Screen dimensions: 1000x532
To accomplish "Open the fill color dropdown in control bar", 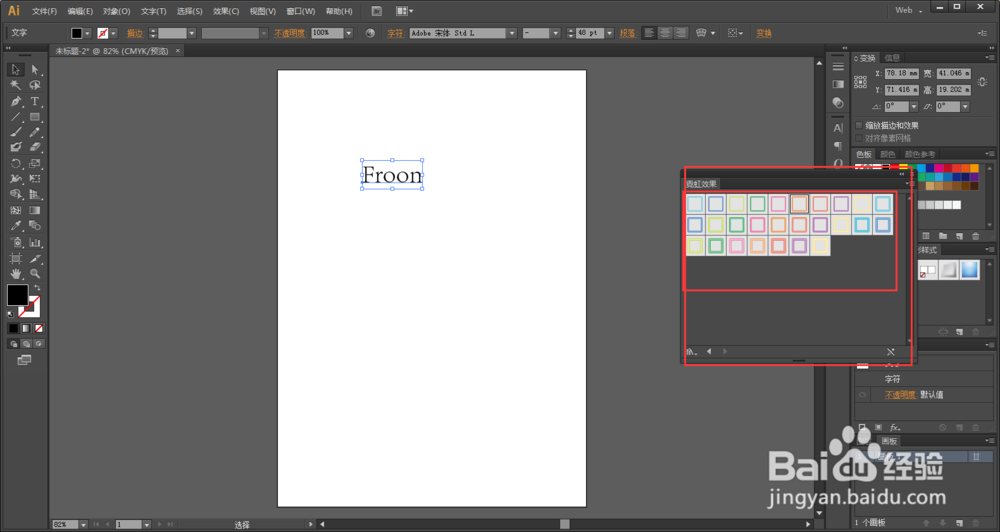I will (87, 33).
